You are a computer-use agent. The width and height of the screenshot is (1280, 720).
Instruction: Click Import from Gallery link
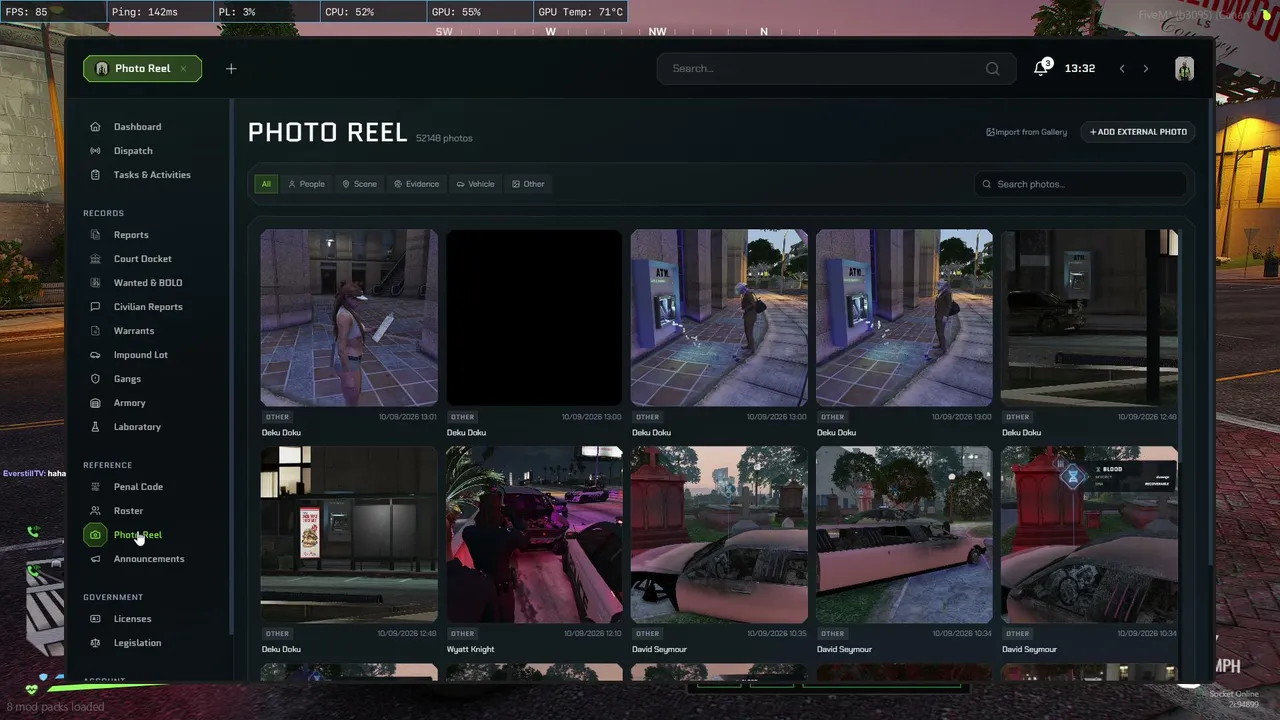coord(1026,132)
